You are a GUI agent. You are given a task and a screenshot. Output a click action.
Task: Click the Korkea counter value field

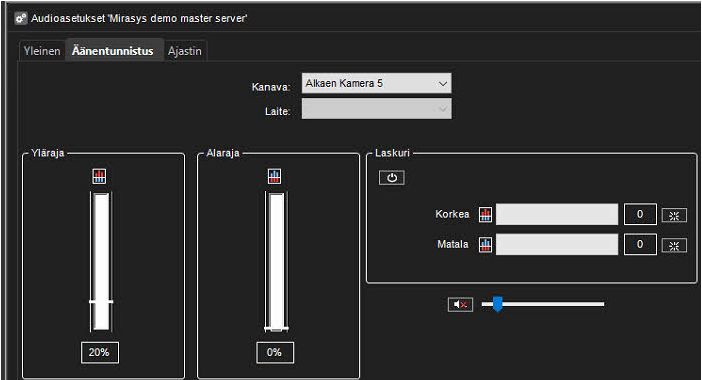tap(640, 214)
